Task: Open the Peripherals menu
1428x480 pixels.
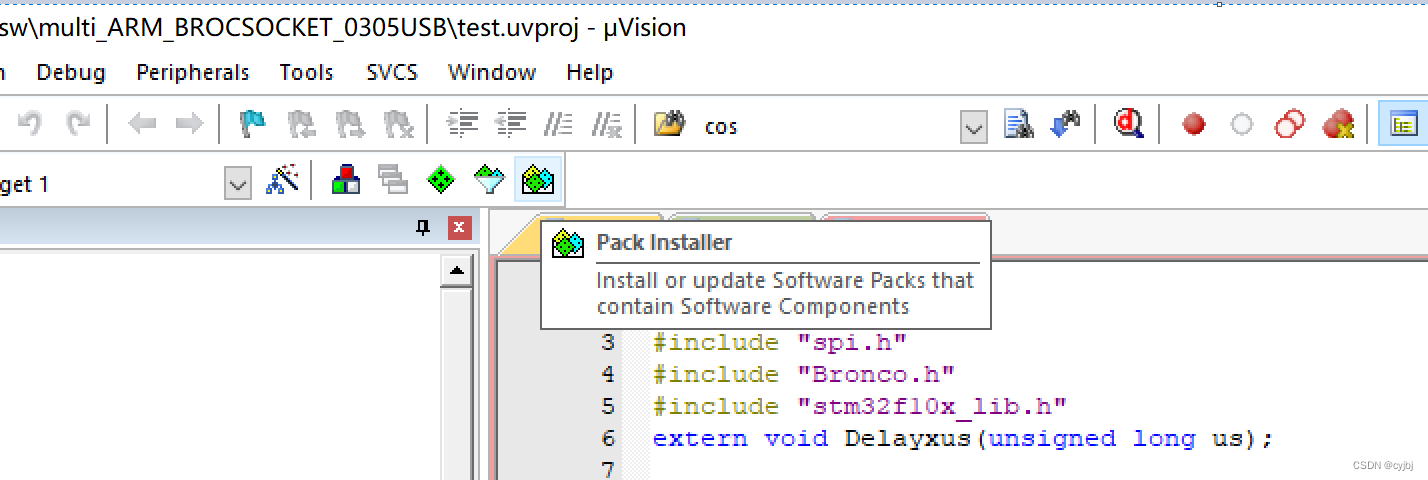Action: (x=193, y=72)
